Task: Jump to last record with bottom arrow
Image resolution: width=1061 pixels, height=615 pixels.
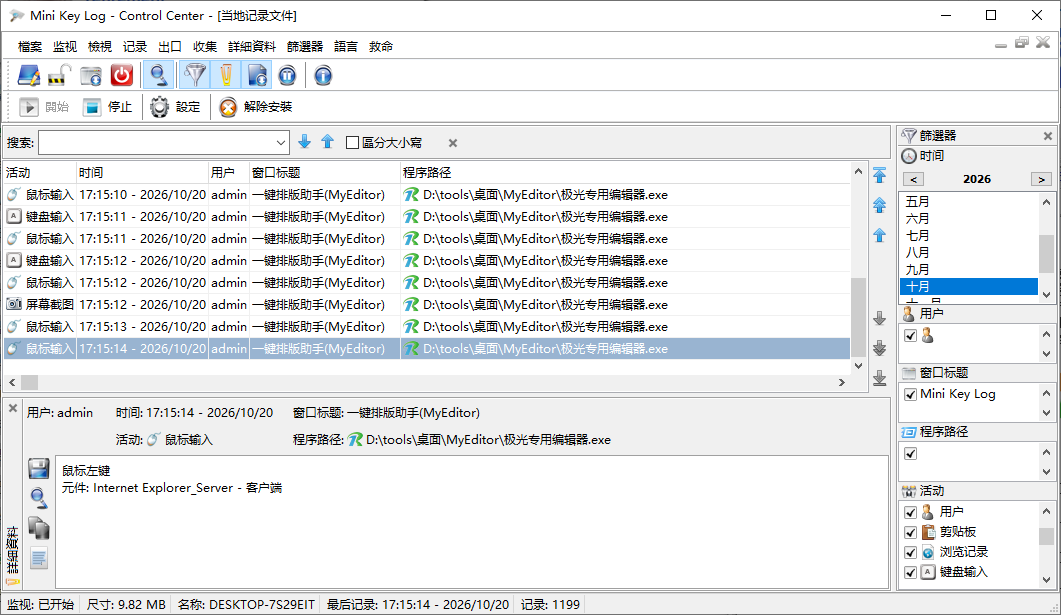Action: click(x=880, y=378)
